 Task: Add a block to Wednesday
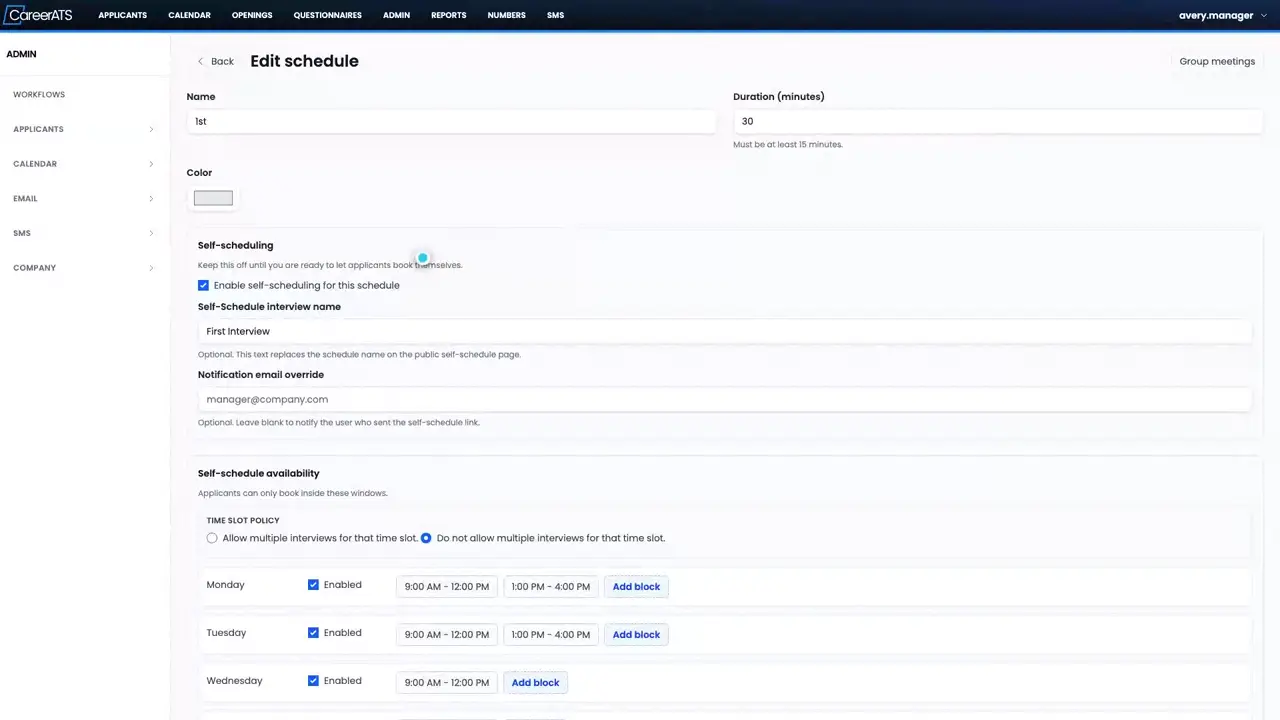[535, 683]
